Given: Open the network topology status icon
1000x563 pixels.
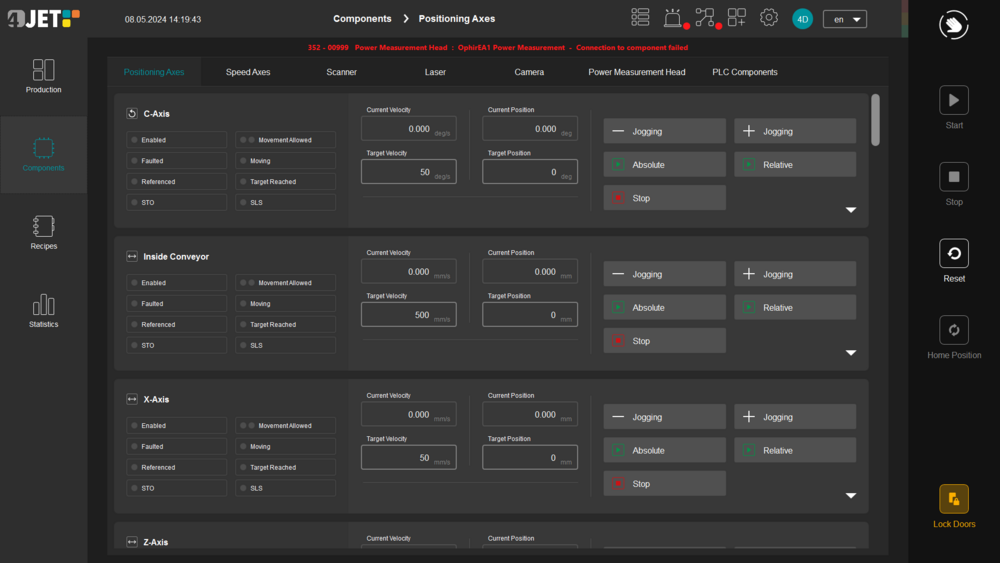Looking at the screenshot, I should pos(705,18).
